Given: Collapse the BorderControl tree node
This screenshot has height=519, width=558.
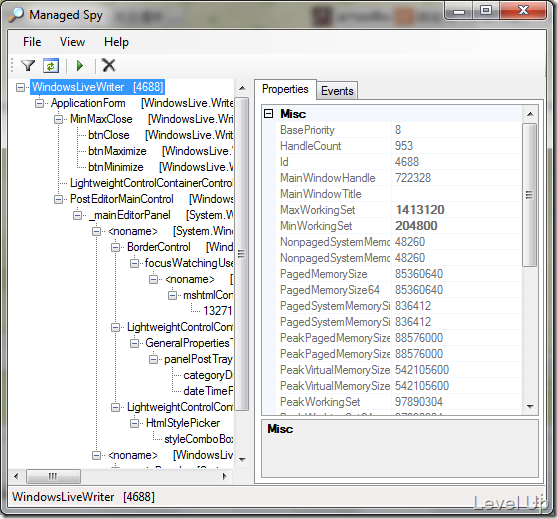Looking at the screenshot, I should click(115, 247).
